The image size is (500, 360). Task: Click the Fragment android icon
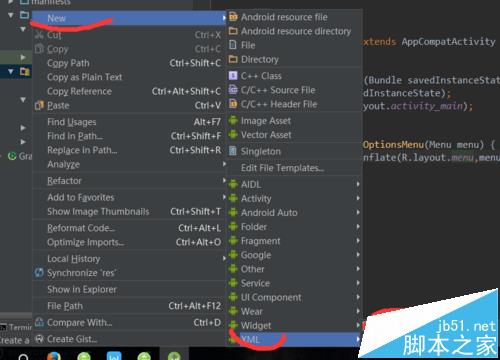pos(233,241)
